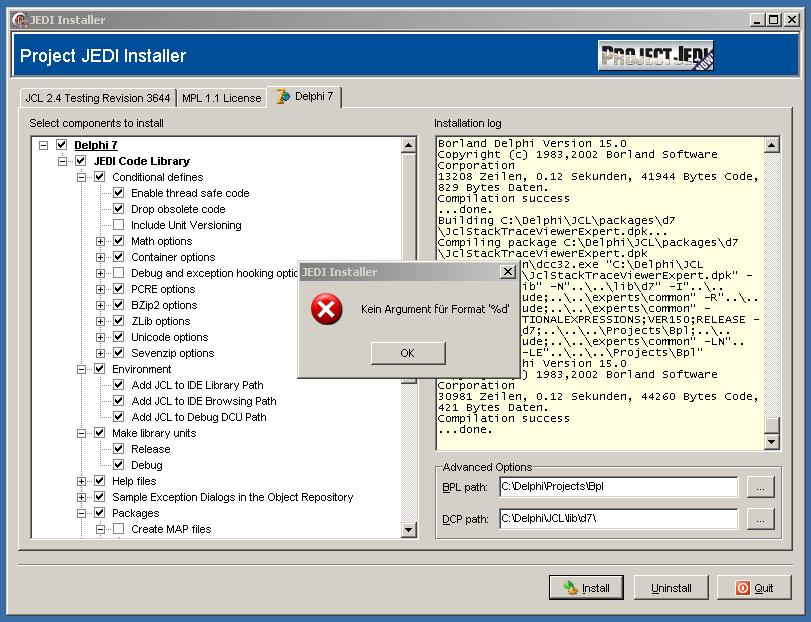Close the error dialog with X
The height and width of the screenshot is (622, 811).
pyautogui.click(x=507, y=272)
